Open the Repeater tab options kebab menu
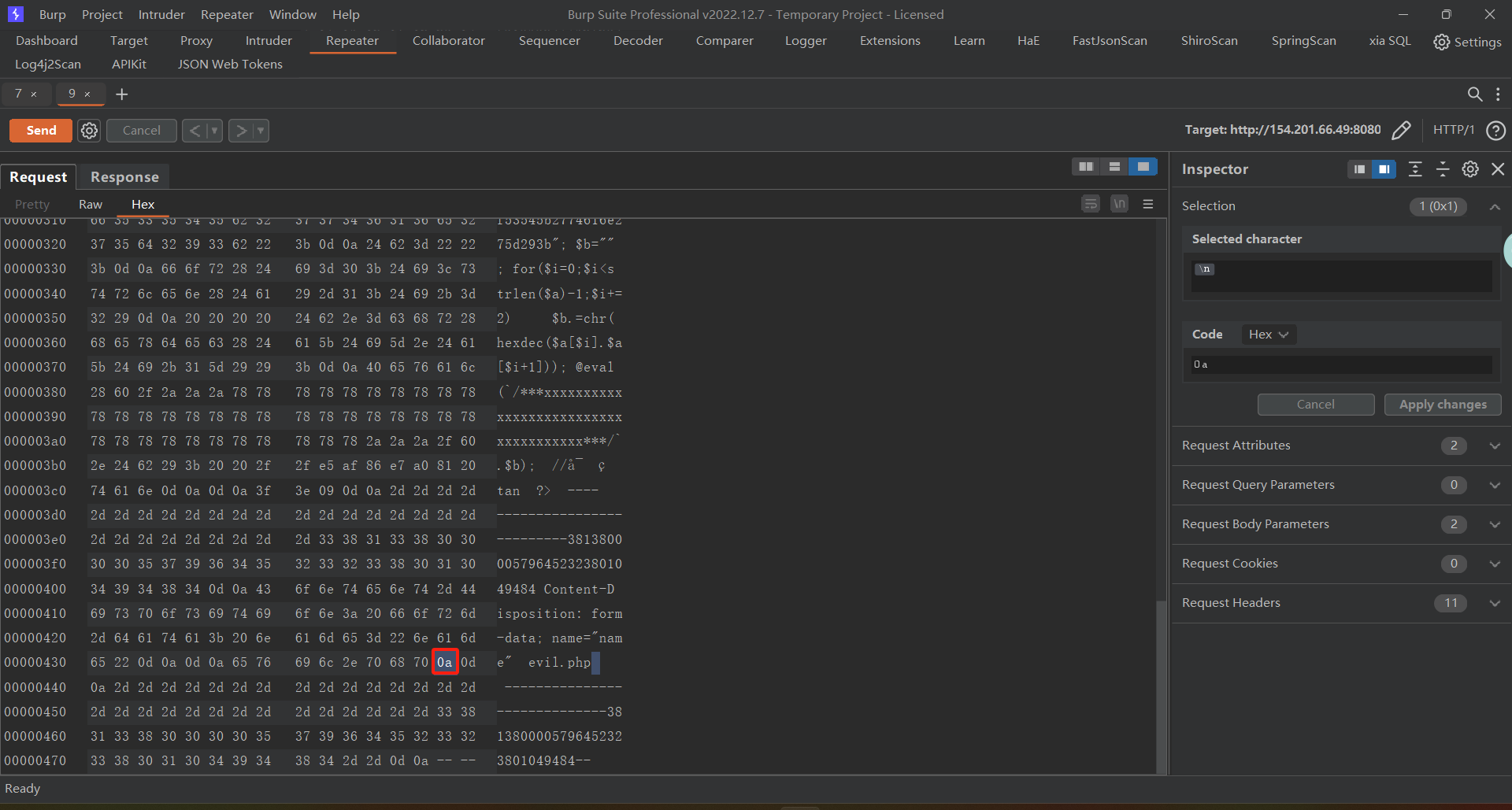Screen dimensions: 1512x810 [1498, 94]
